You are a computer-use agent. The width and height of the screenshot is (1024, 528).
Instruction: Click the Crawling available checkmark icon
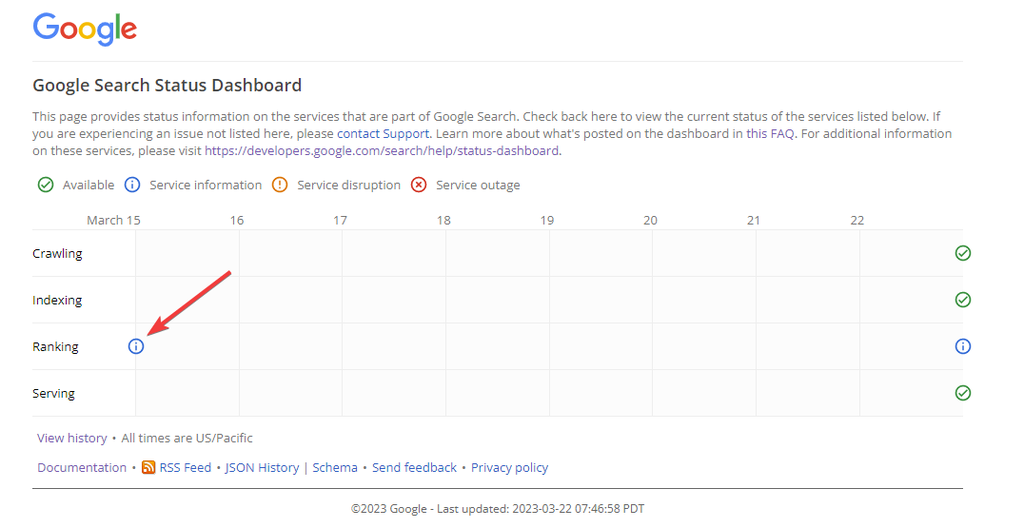[963, 253]
